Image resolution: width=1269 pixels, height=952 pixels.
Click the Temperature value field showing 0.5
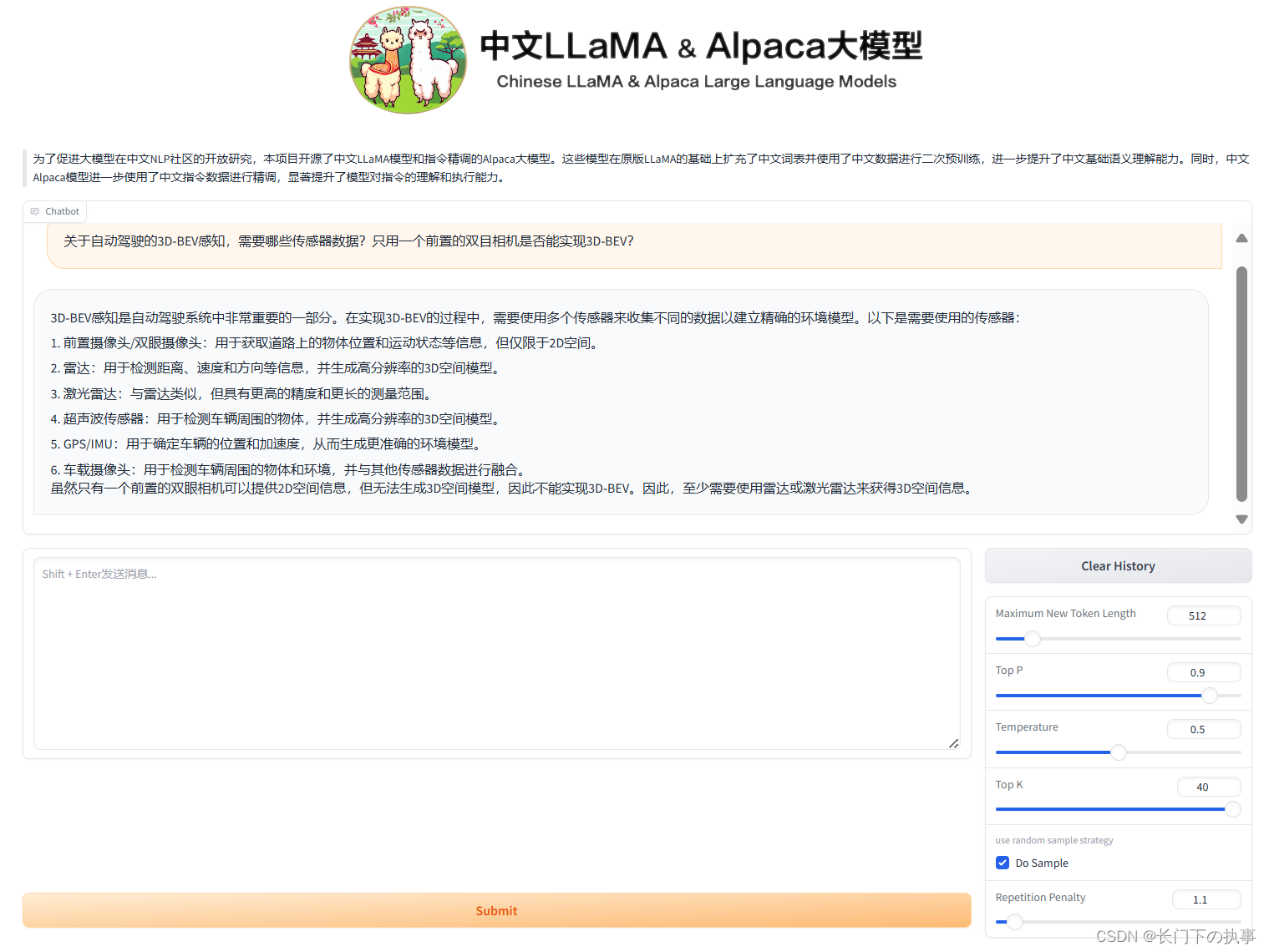[1204, 729]
